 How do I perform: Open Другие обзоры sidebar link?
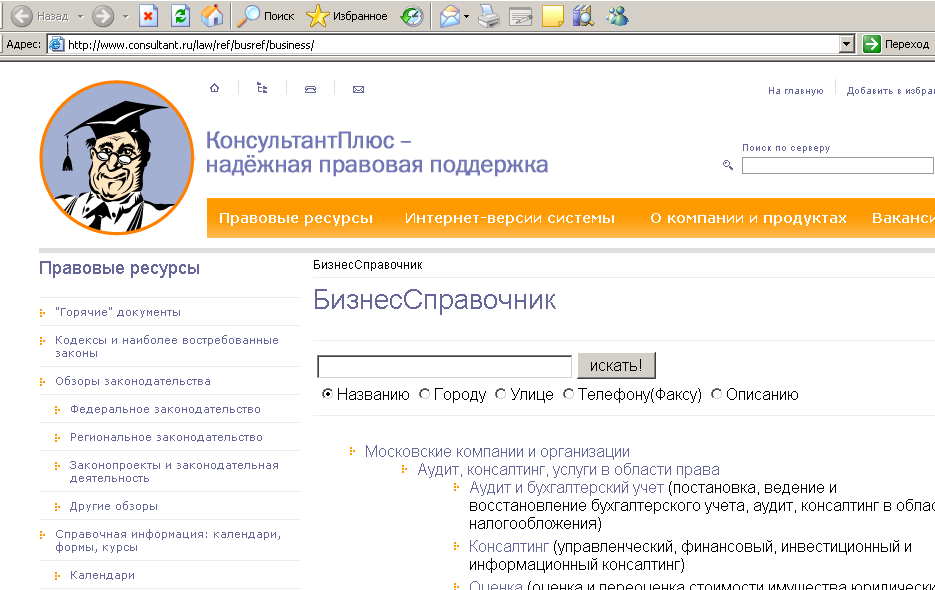pyautogui.click(x=114, y=506)
